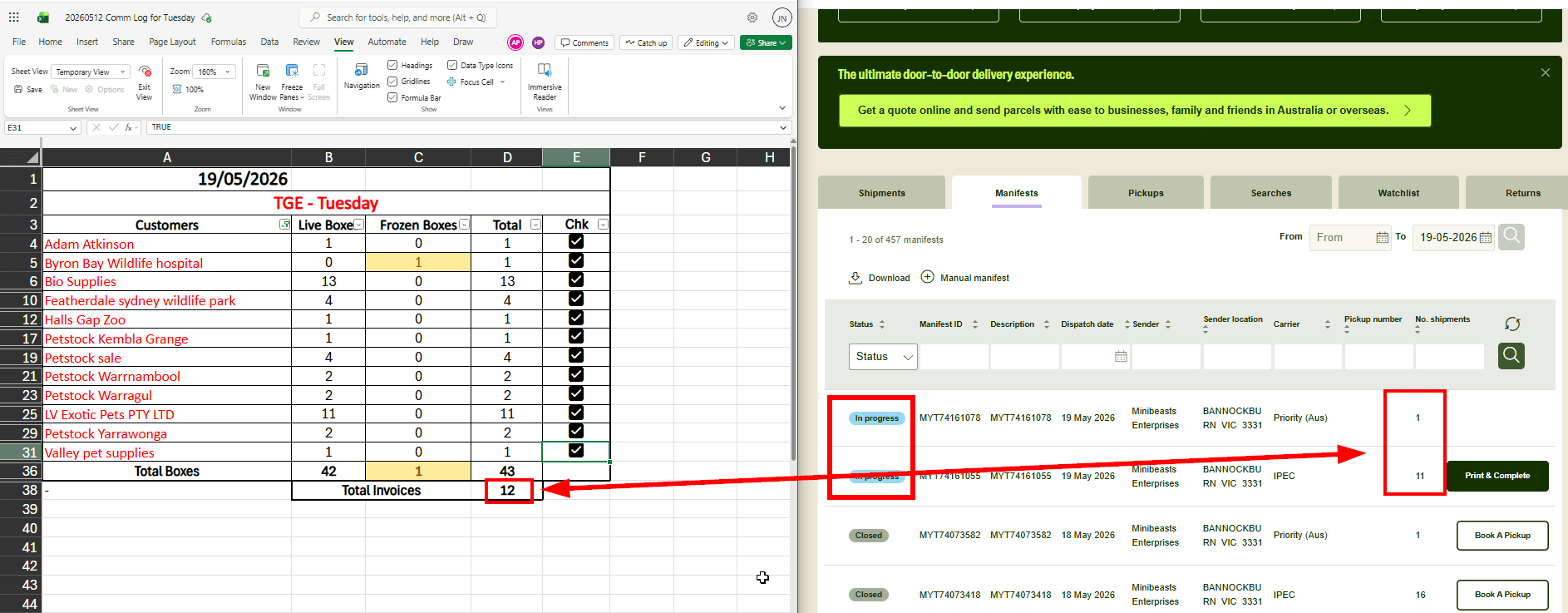Click the manifests Download icon
The width and height of the screenshot is (1568, 613).
coord(855,278)
